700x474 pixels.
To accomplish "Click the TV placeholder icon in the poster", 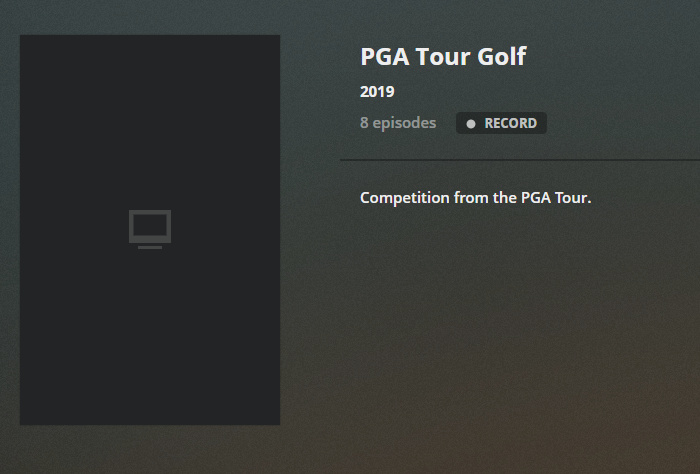I will (x=150, y=229).
